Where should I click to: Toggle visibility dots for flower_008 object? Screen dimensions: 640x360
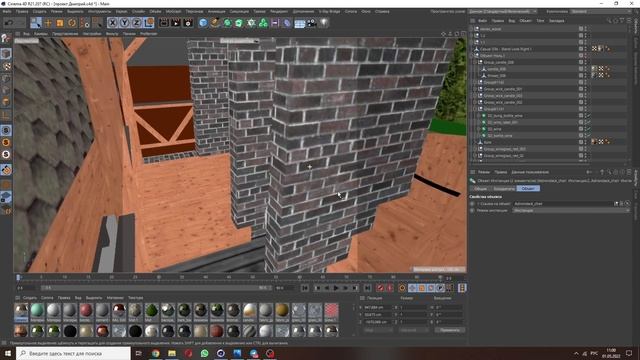586,76
